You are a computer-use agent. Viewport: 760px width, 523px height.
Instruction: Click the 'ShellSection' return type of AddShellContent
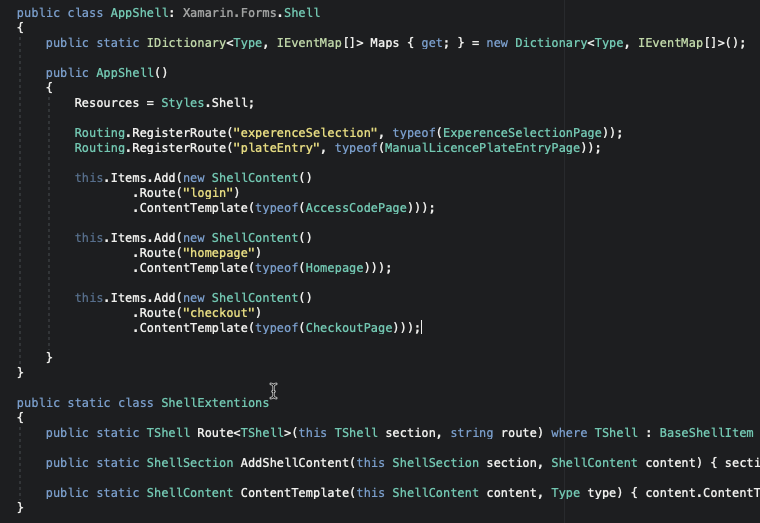[190, 463]
